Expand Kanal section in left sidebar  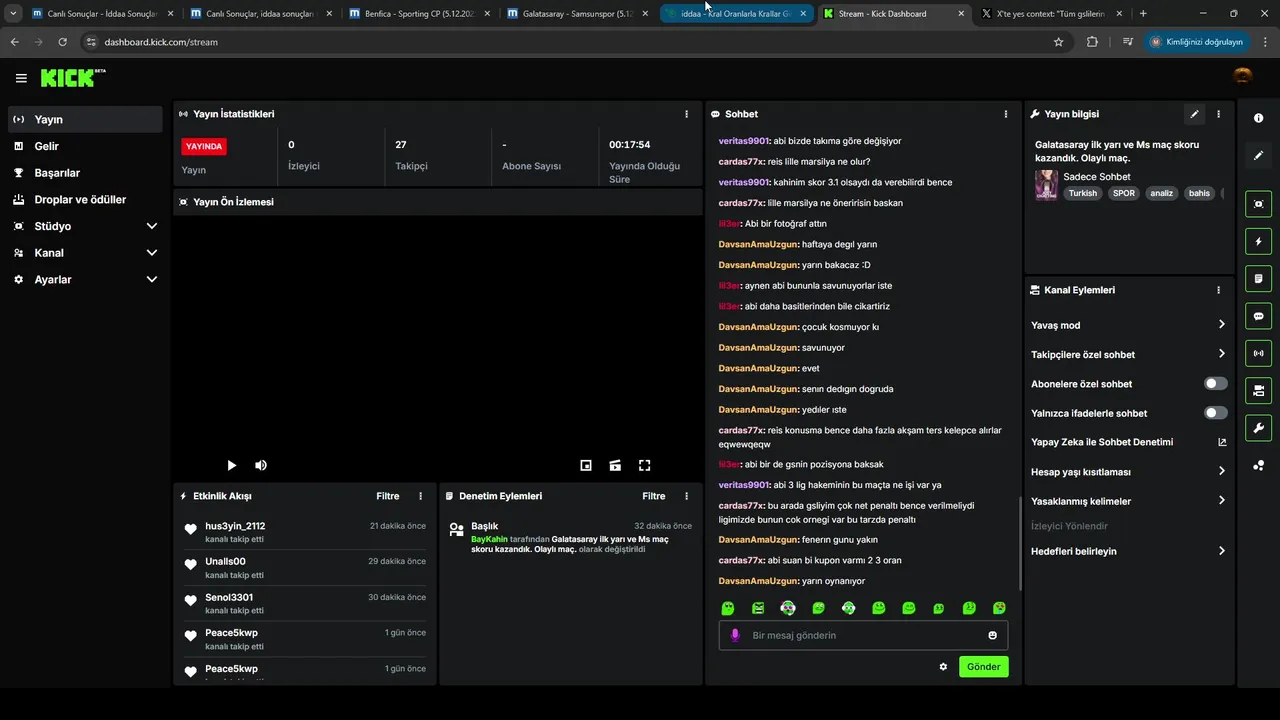point(85,253)
